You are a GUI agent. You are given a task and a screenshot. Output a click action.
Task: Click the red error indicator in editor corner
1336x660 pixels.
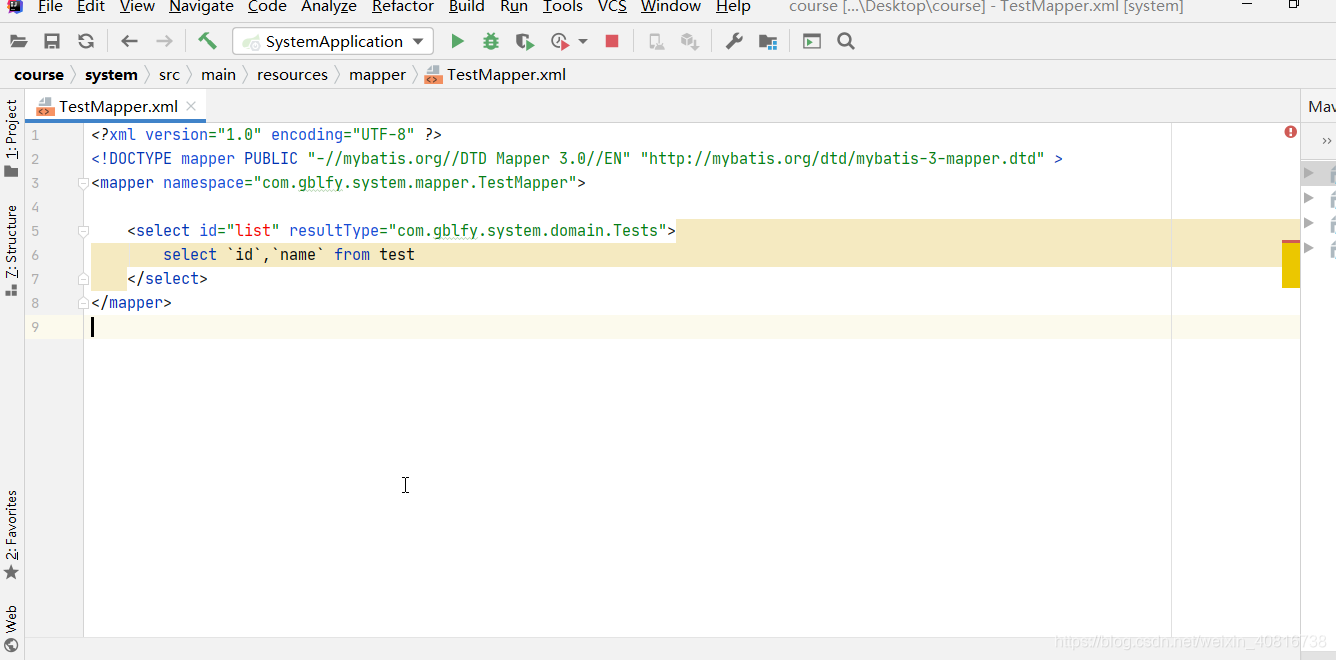(1291, 132)
